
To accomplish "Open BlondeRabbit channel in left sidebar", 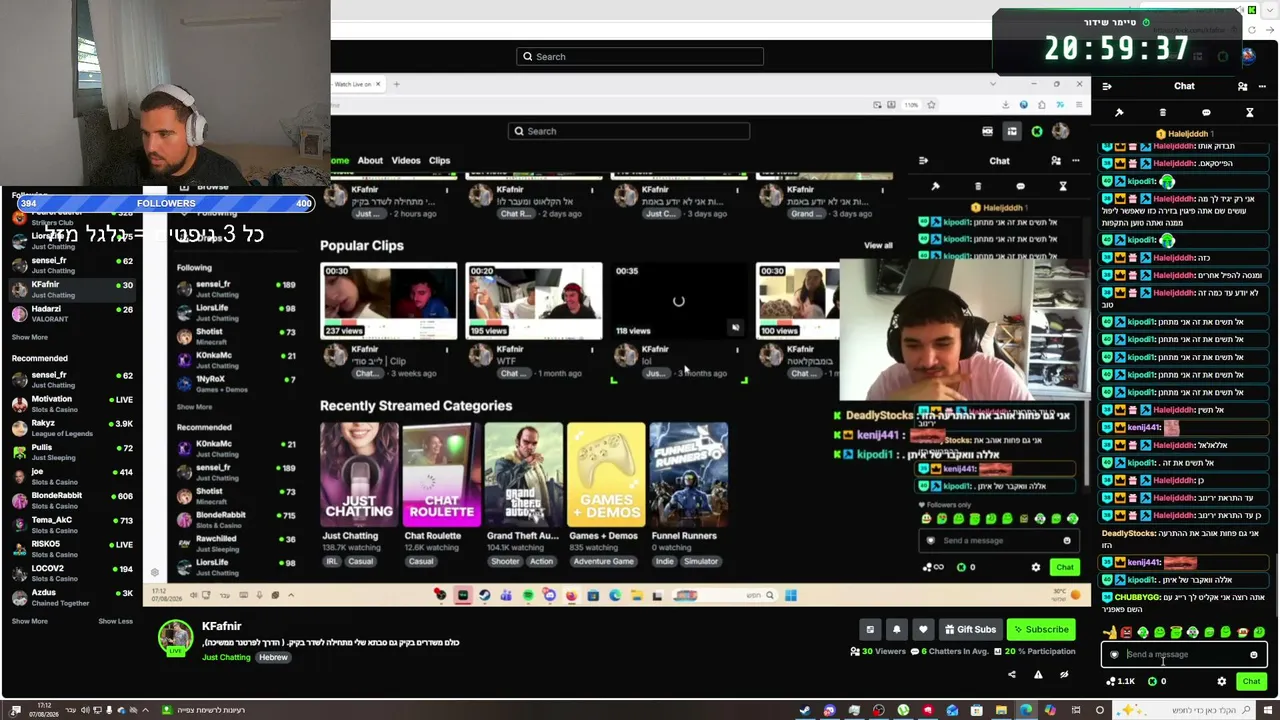I will click(72, 500).
